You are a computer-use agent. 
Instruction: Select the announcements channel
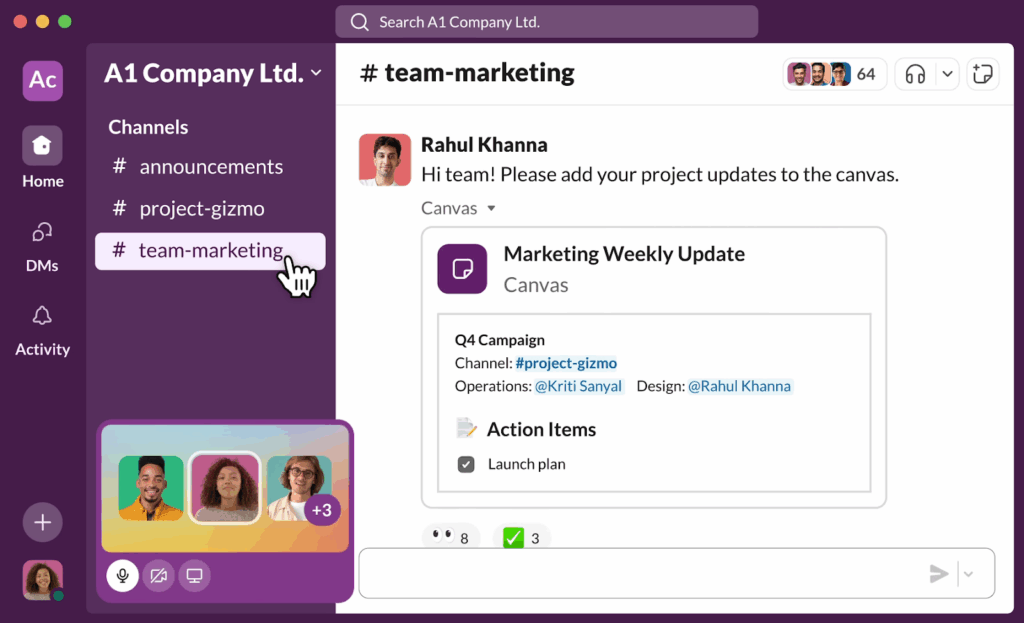pos(210,167)
